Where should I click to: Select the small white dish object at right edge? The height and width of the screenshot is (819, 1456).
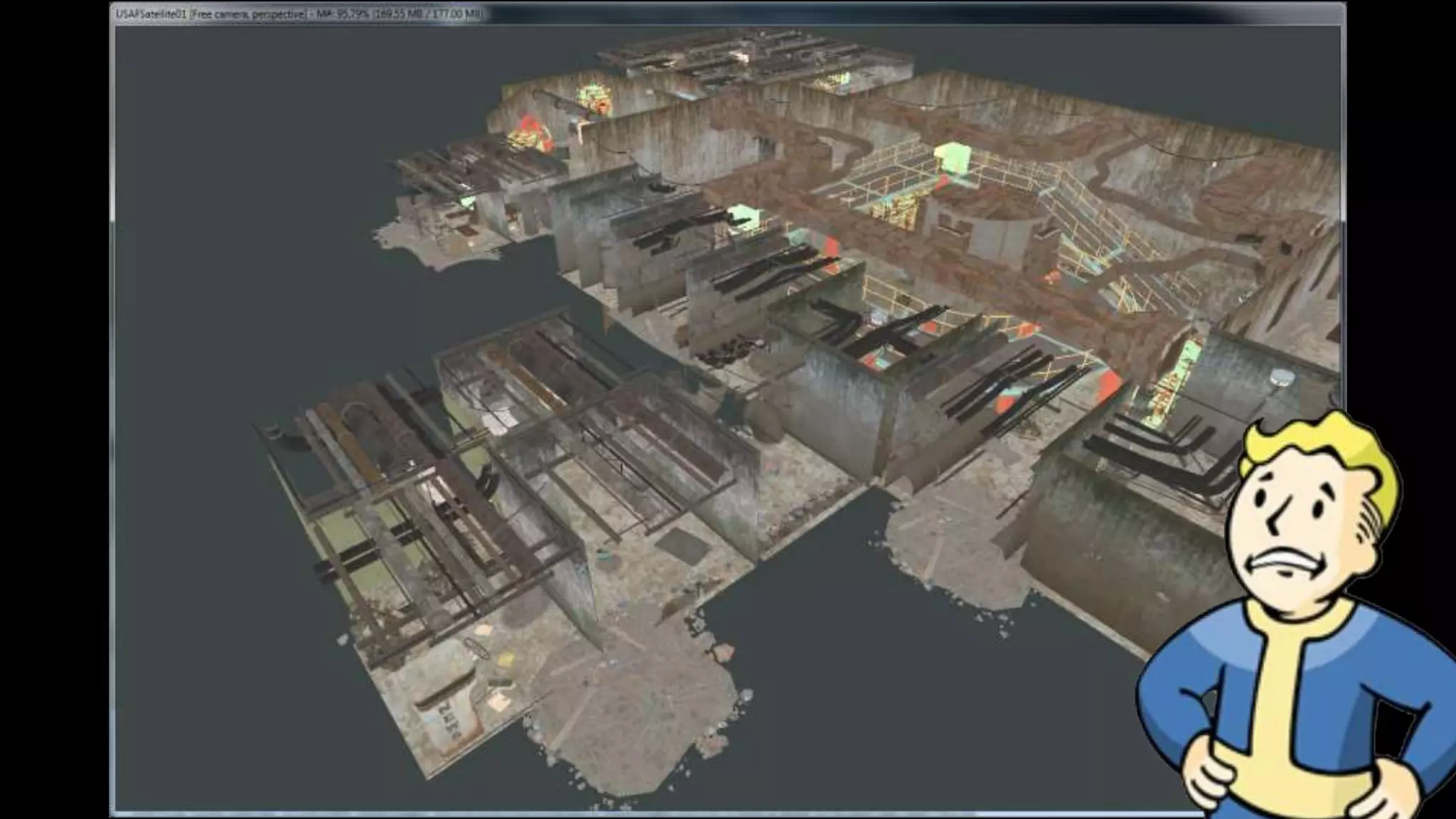point(1282,375)
